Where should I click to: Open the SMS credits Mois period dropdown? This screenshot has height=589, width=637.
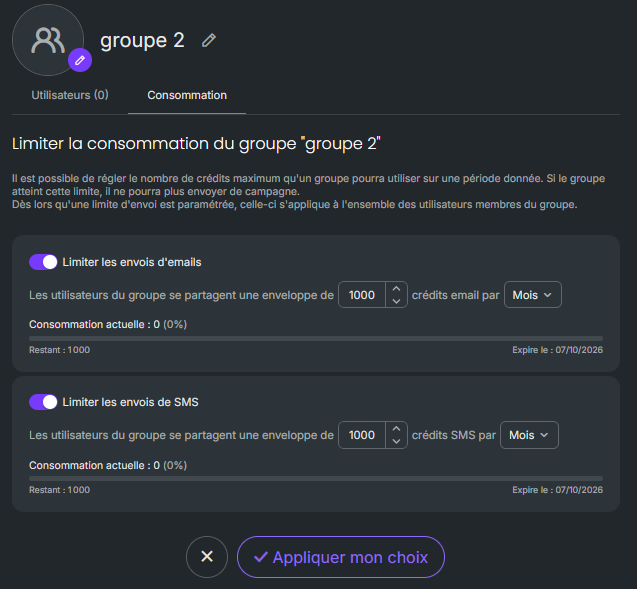(529, 435)
